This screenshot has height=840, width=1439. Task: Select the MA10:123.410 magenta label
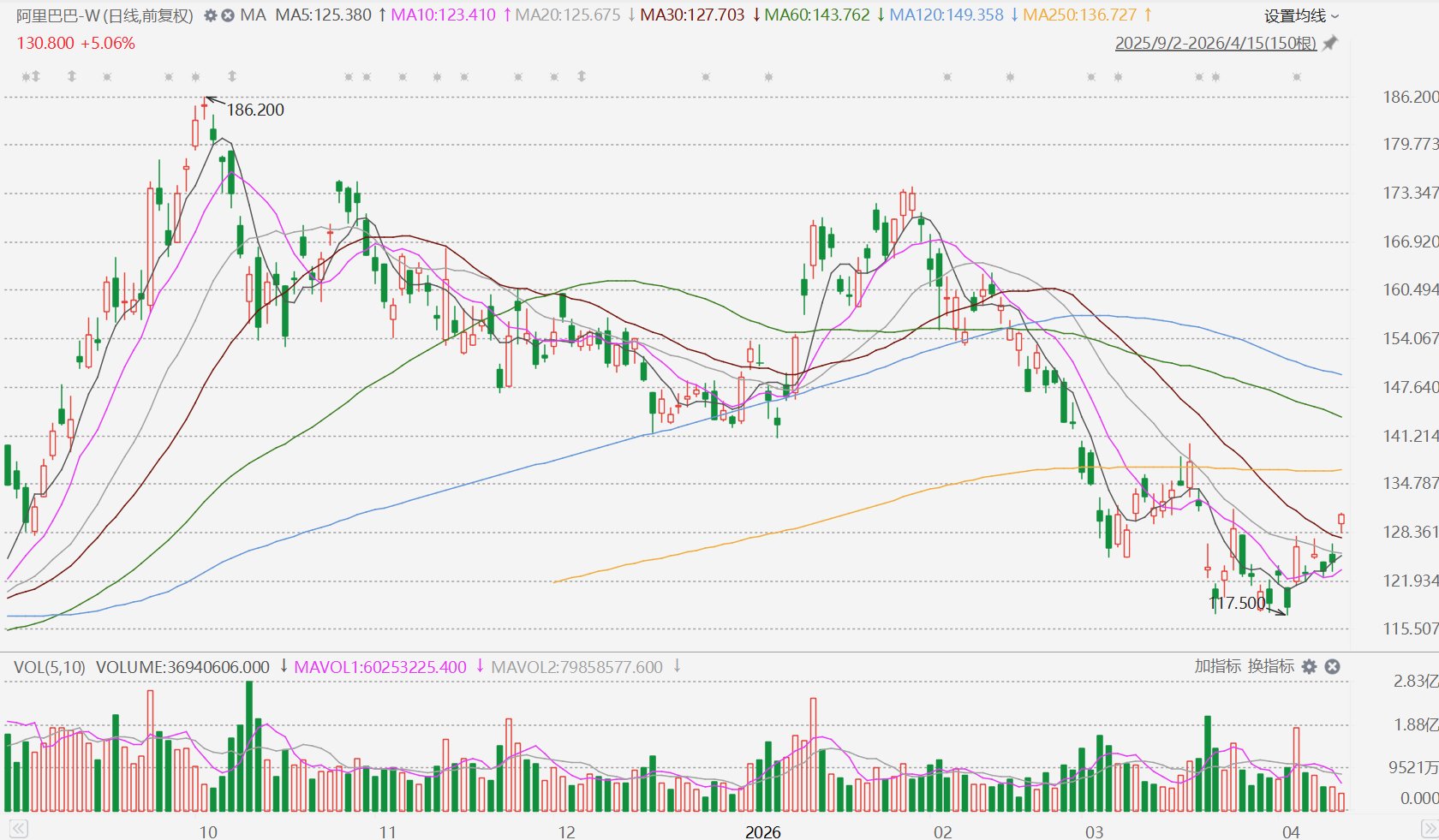tap(444, 15)
